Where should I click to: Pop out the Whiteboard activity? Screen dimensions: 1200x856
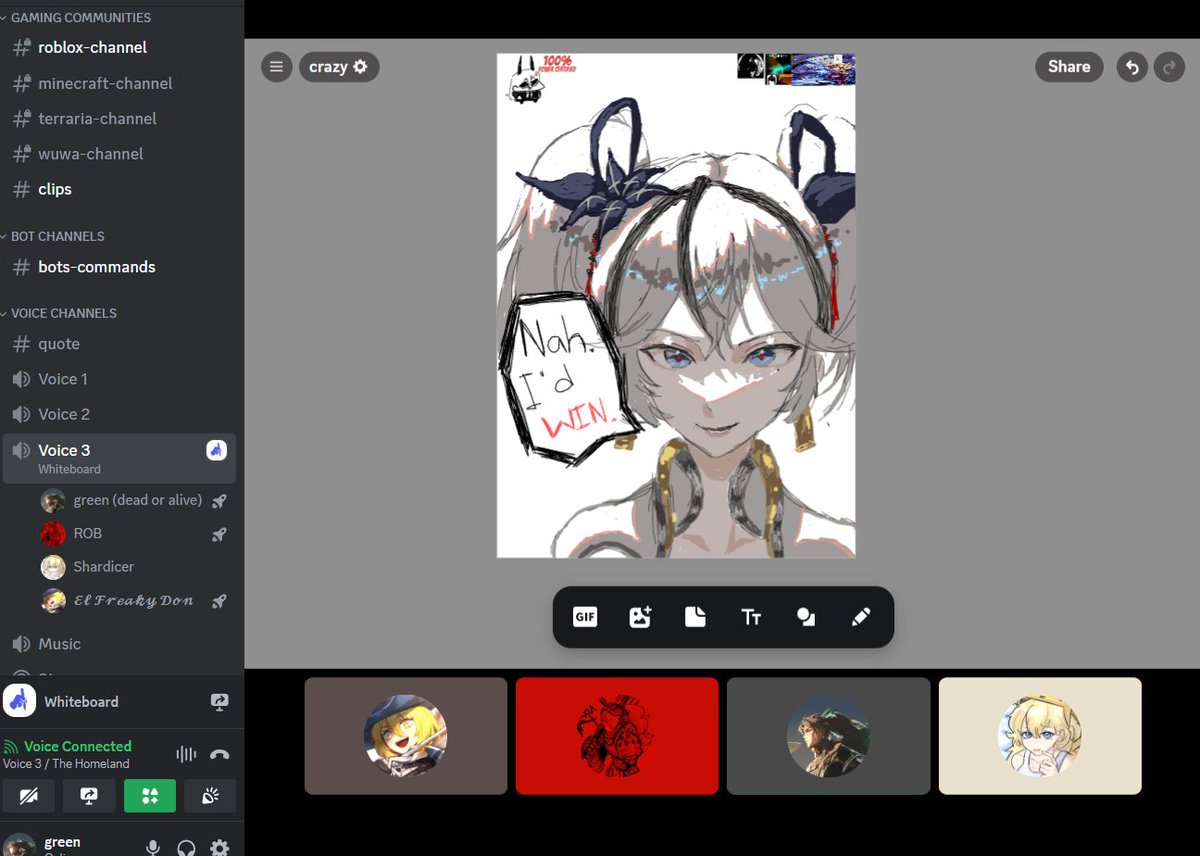[x=220, y=702]
